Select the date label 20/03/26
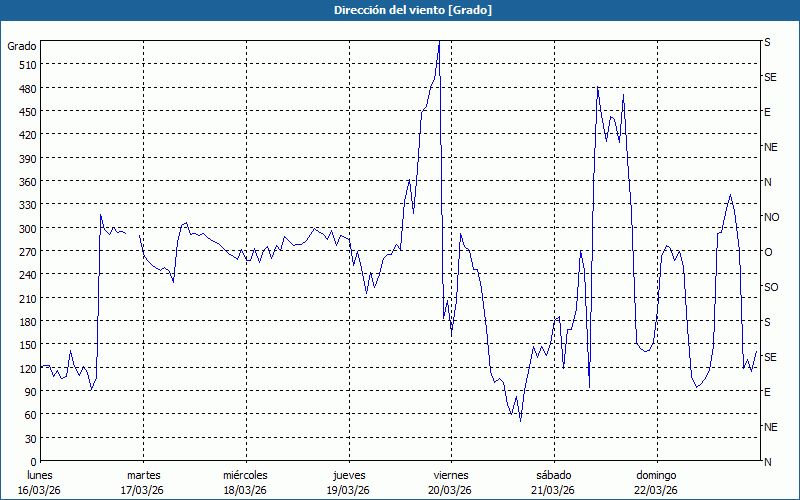 (450, 490)
